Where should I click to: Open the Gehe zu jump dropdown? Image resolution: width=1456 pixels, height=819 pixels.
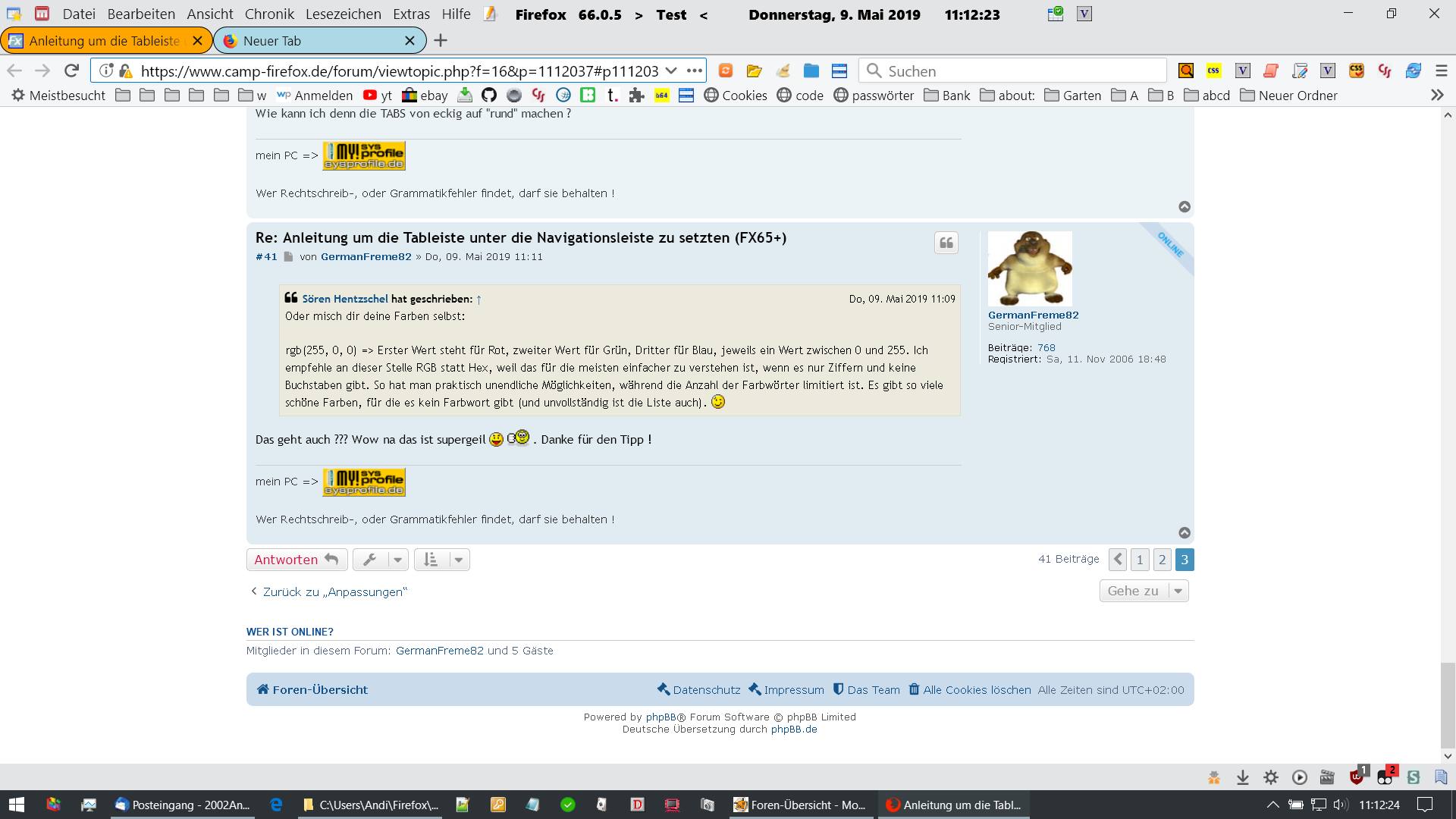pos(1144,591)
